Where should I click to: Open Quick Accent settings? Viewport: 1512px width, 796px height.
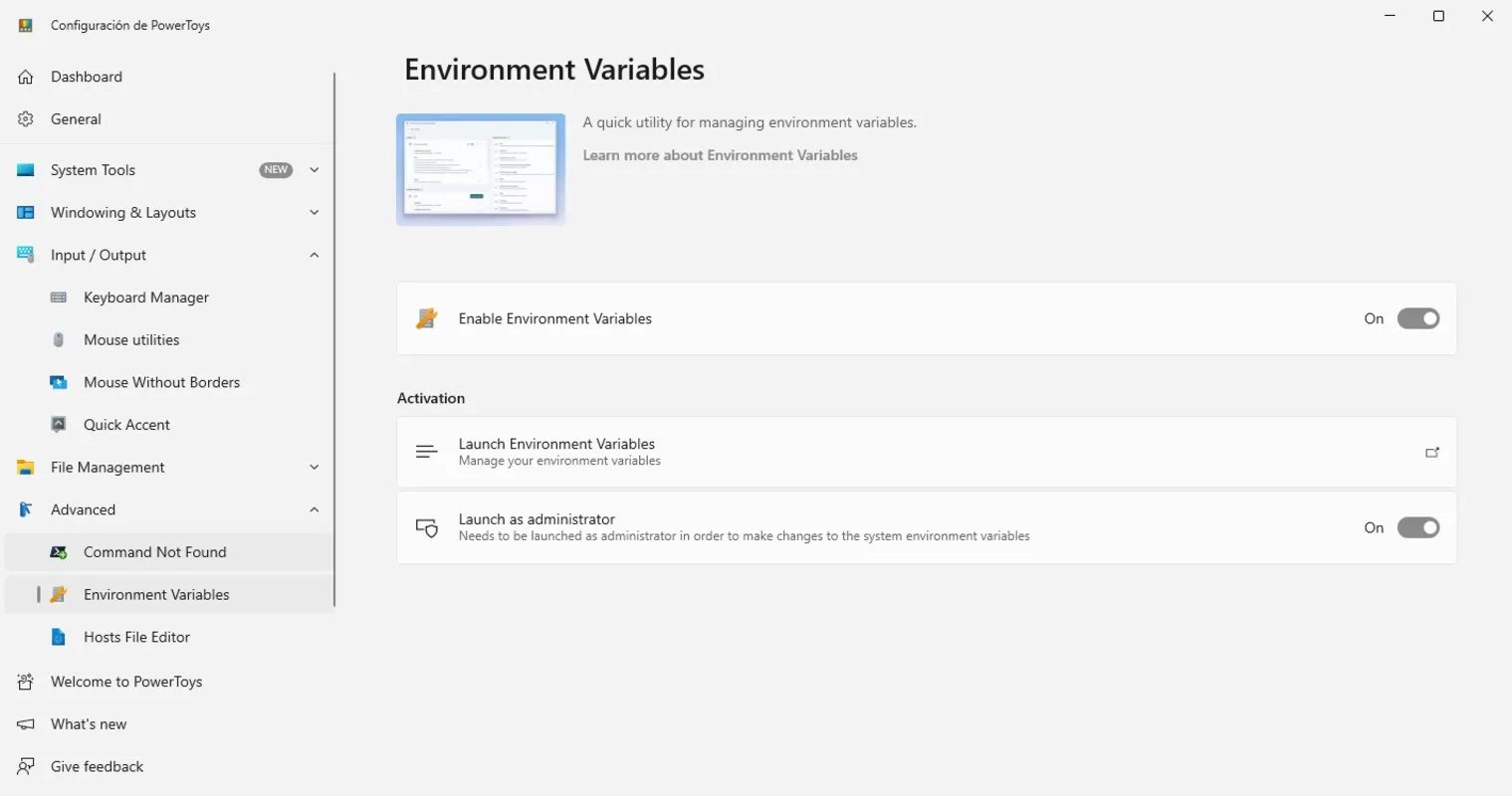[x=167, y=425]
